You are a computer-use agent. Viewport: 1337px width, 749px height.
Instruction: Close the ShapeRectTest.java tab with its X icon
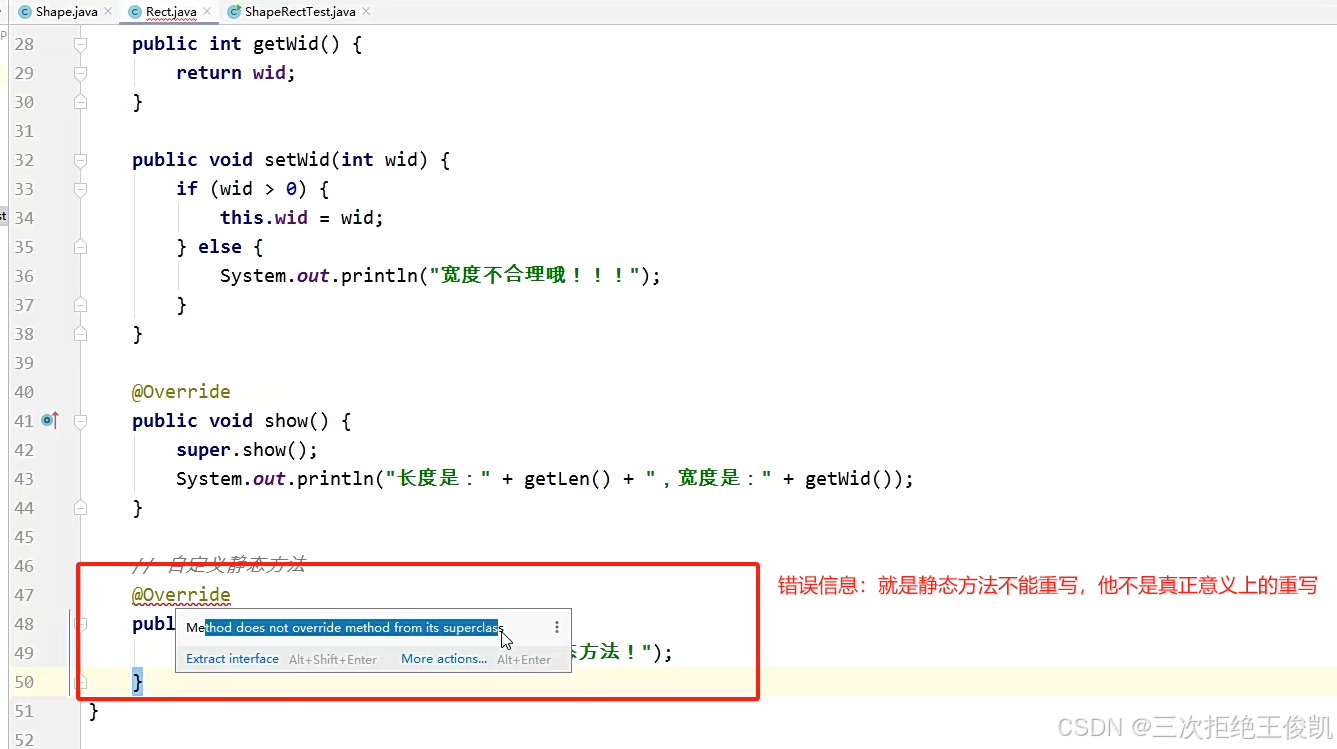coord(365,13)
